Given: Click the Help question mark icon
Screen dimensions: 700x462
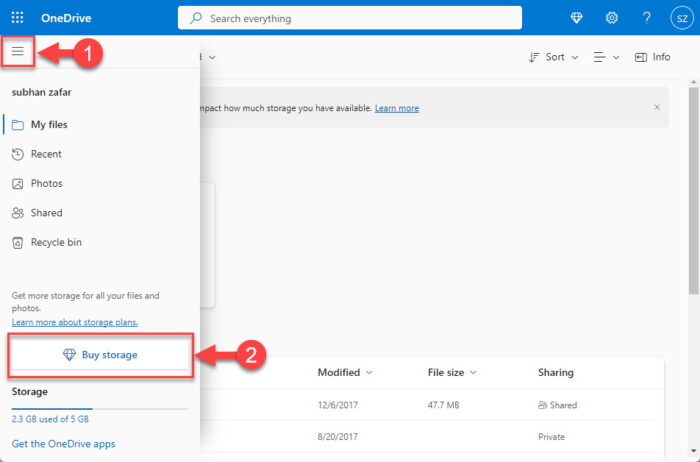Looking at the screenshot, I should tap(647, 18).
